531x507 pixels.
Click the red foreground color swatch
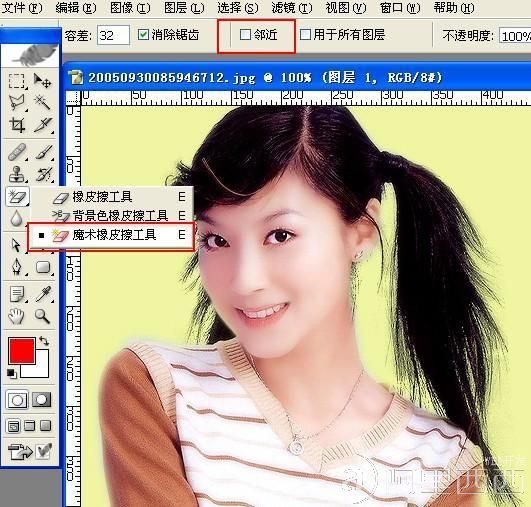[22, 351]
